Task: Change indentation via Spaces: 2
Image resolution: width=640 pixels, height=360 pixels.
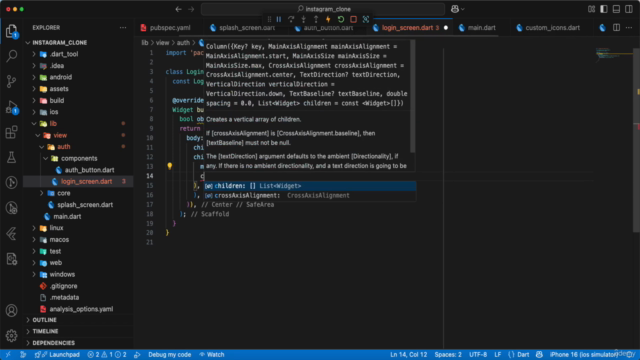Action: (448, 355)
